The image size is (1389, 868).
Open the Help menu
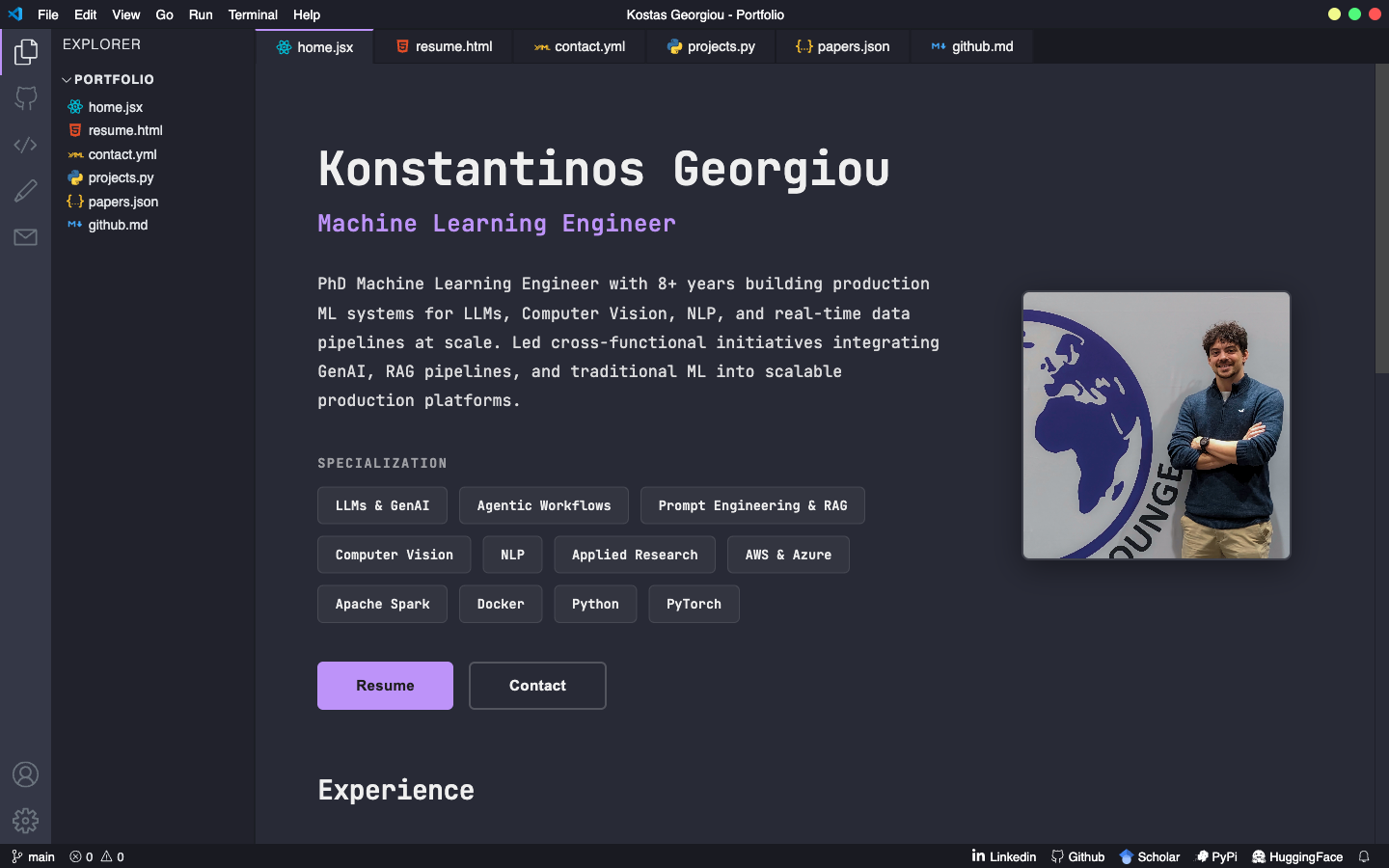point(307,14)
